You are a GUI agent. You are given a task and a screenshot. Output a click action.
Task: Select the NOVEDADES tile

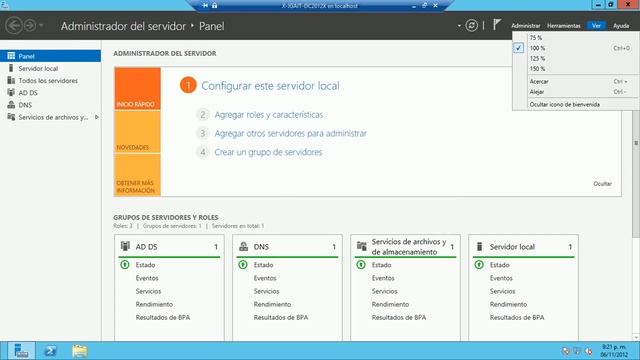tap(138, 132)
